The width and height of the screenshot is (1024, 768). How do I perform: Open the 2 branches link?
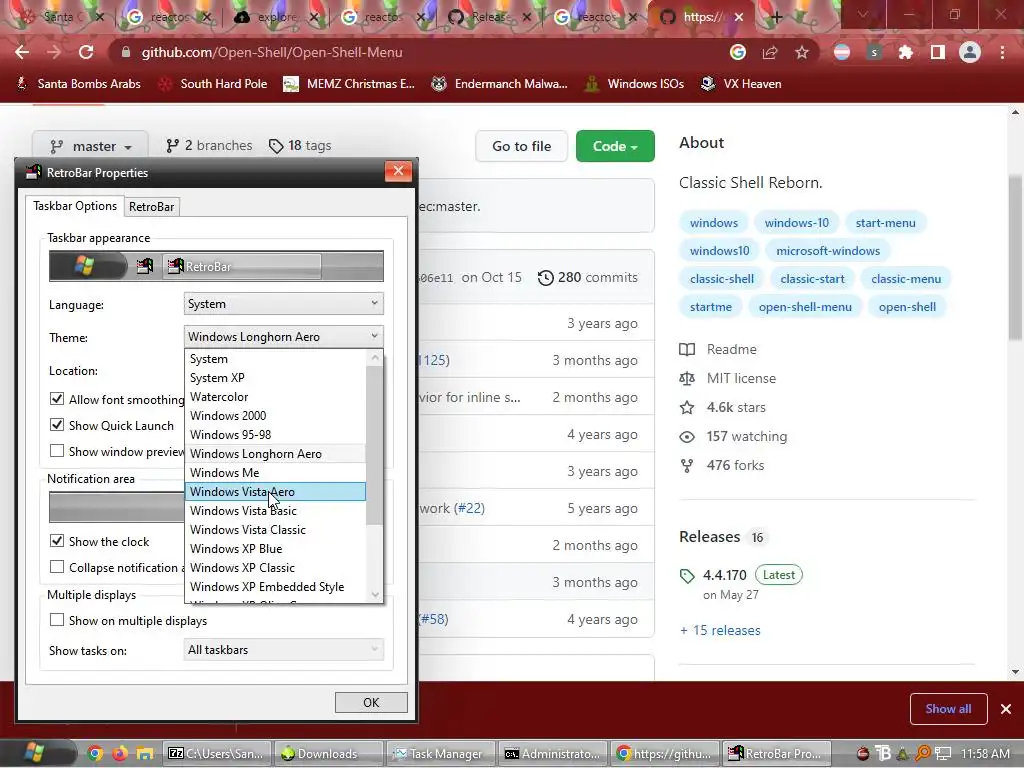[x=209, y=146]
